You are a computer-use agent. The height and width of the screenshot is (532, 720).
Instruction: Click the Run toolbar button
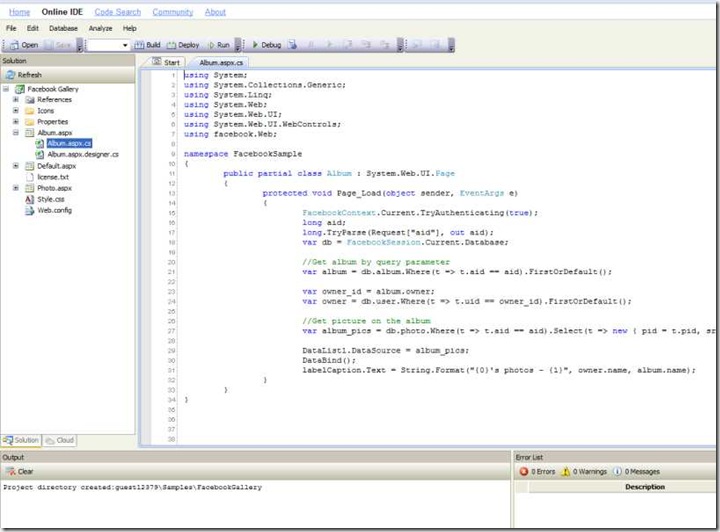[219, 45]
